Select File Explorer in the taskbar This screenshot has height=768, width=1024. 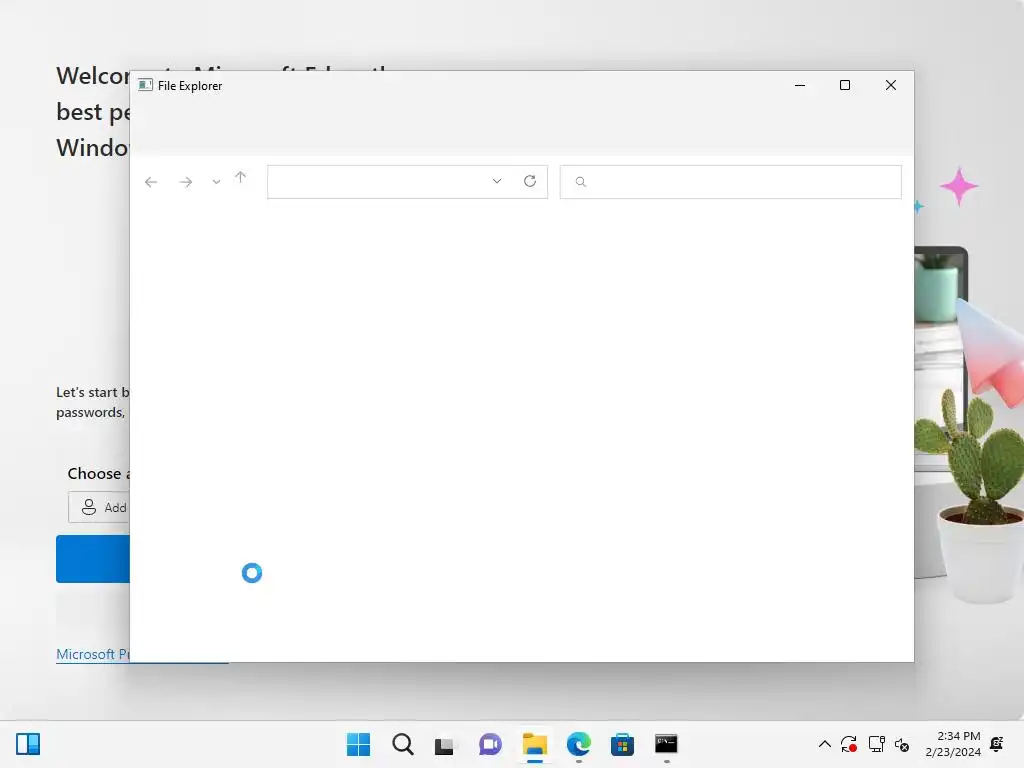coord(534,744)
